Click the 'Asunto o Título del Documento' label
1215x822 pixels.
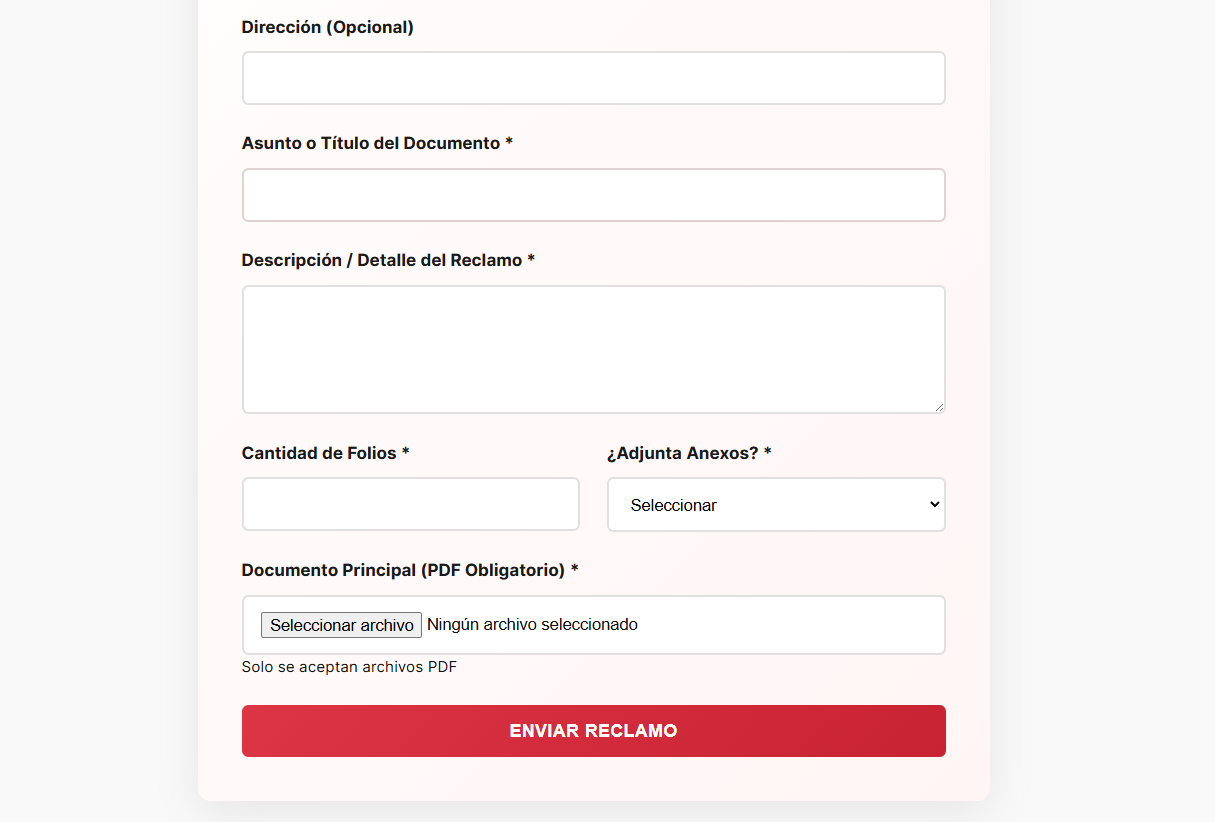click(x=370, y=143)
